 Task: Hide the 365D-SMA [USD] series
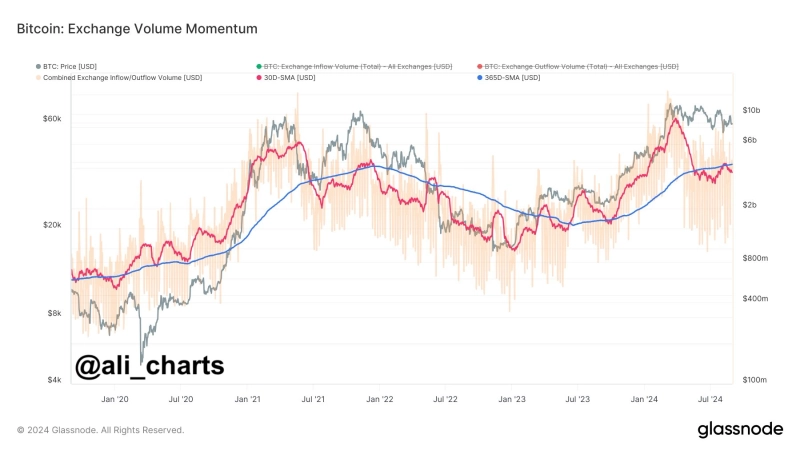pos(515,77)
